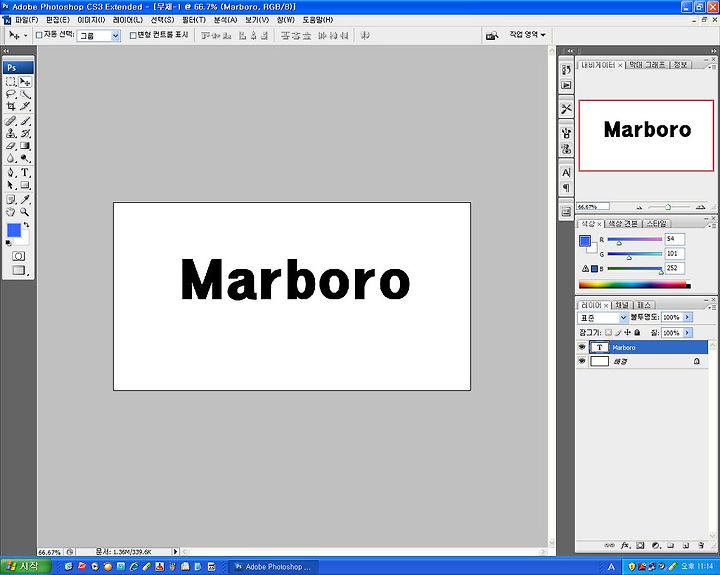Open the 불투명도 opacity slider arrow
Screen dimensions: 720x575
pos(687,317)
